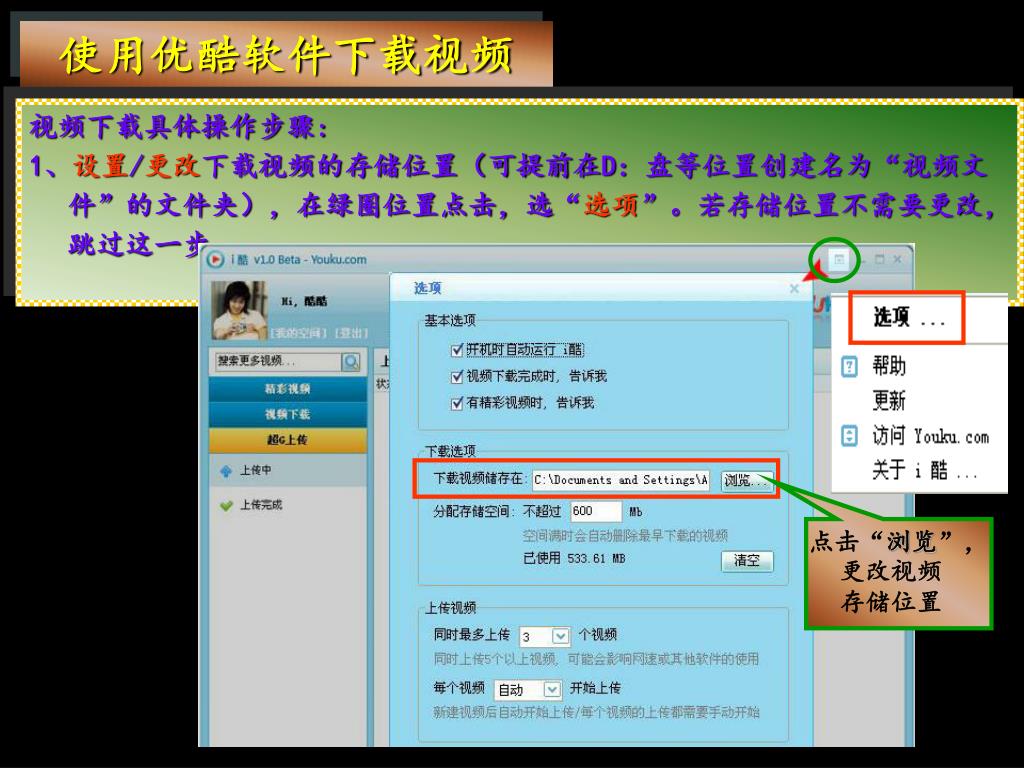Click the search magnifier icon
This screenshot has height=768, width=1024.
(351, 361)
